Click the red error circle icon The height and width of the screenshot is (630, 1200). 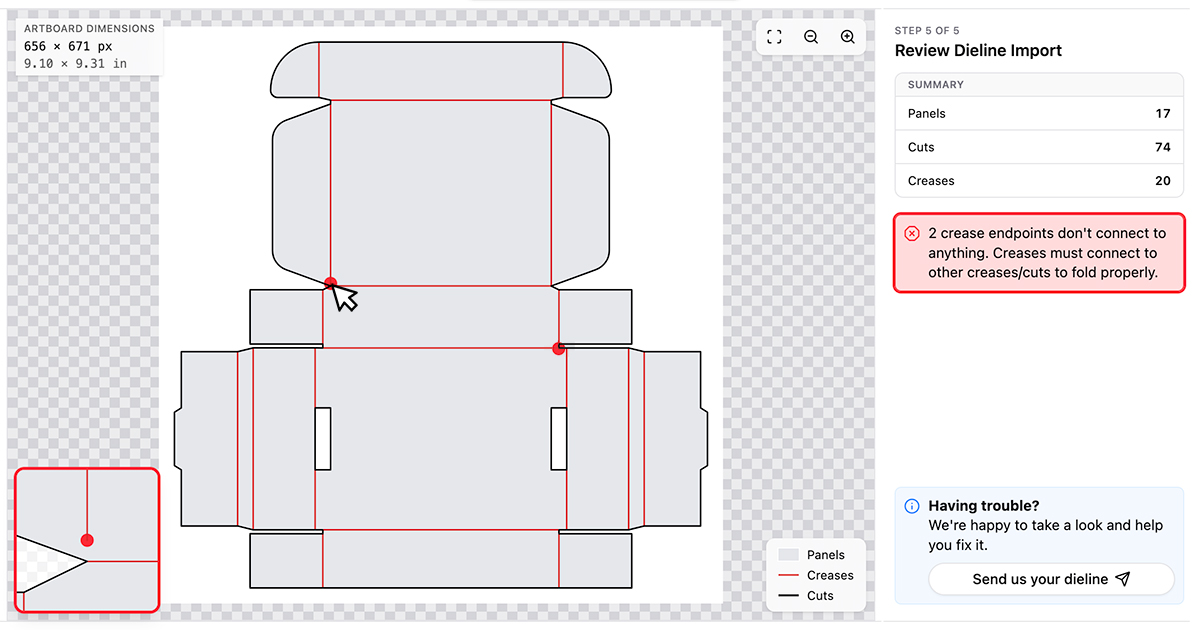(x=912, y=233)
